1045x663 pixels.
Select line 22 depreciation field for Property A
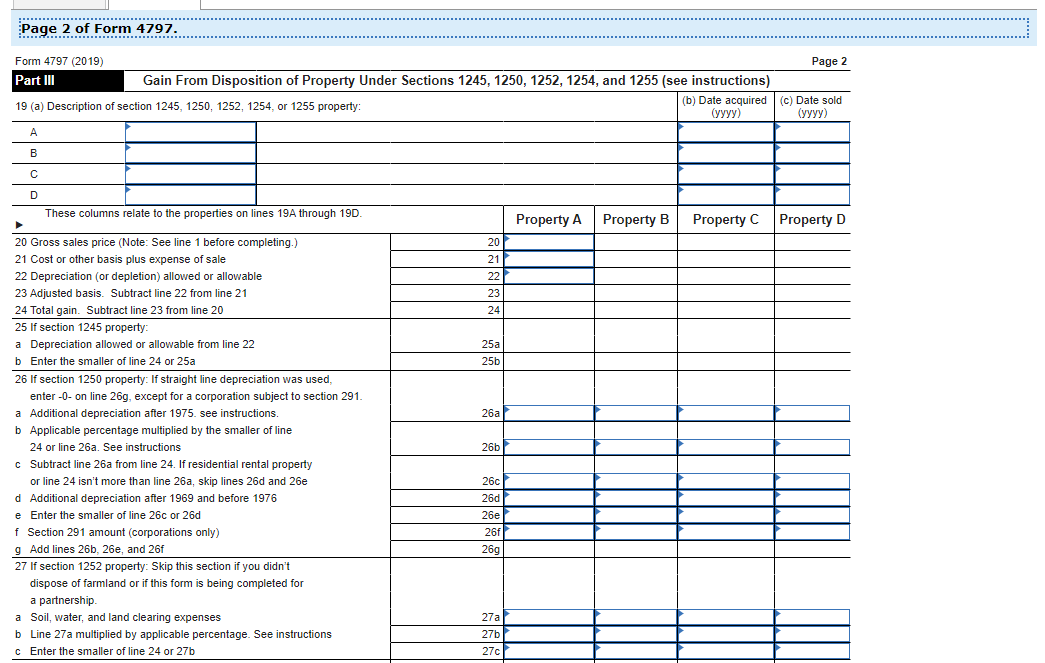tap(549, 276)
